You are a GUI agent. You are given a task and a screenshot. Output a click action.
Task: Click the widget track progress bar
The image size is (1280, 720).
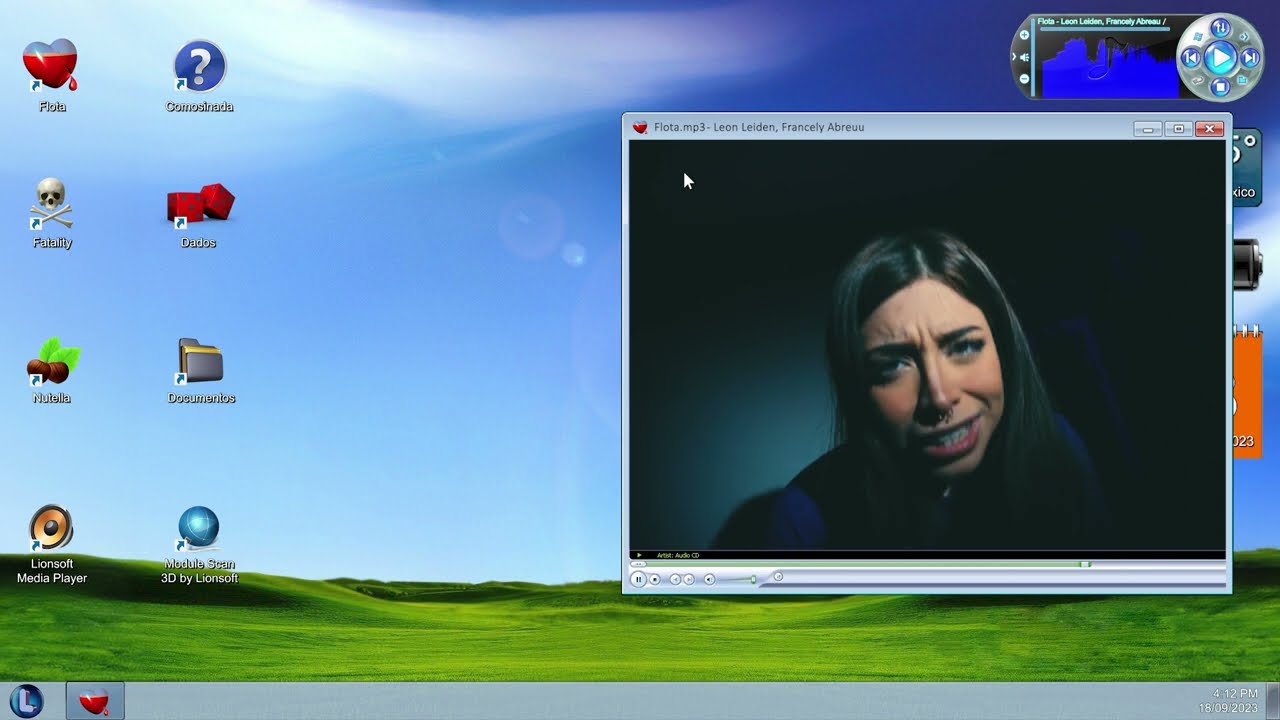tap(1105, 29)
